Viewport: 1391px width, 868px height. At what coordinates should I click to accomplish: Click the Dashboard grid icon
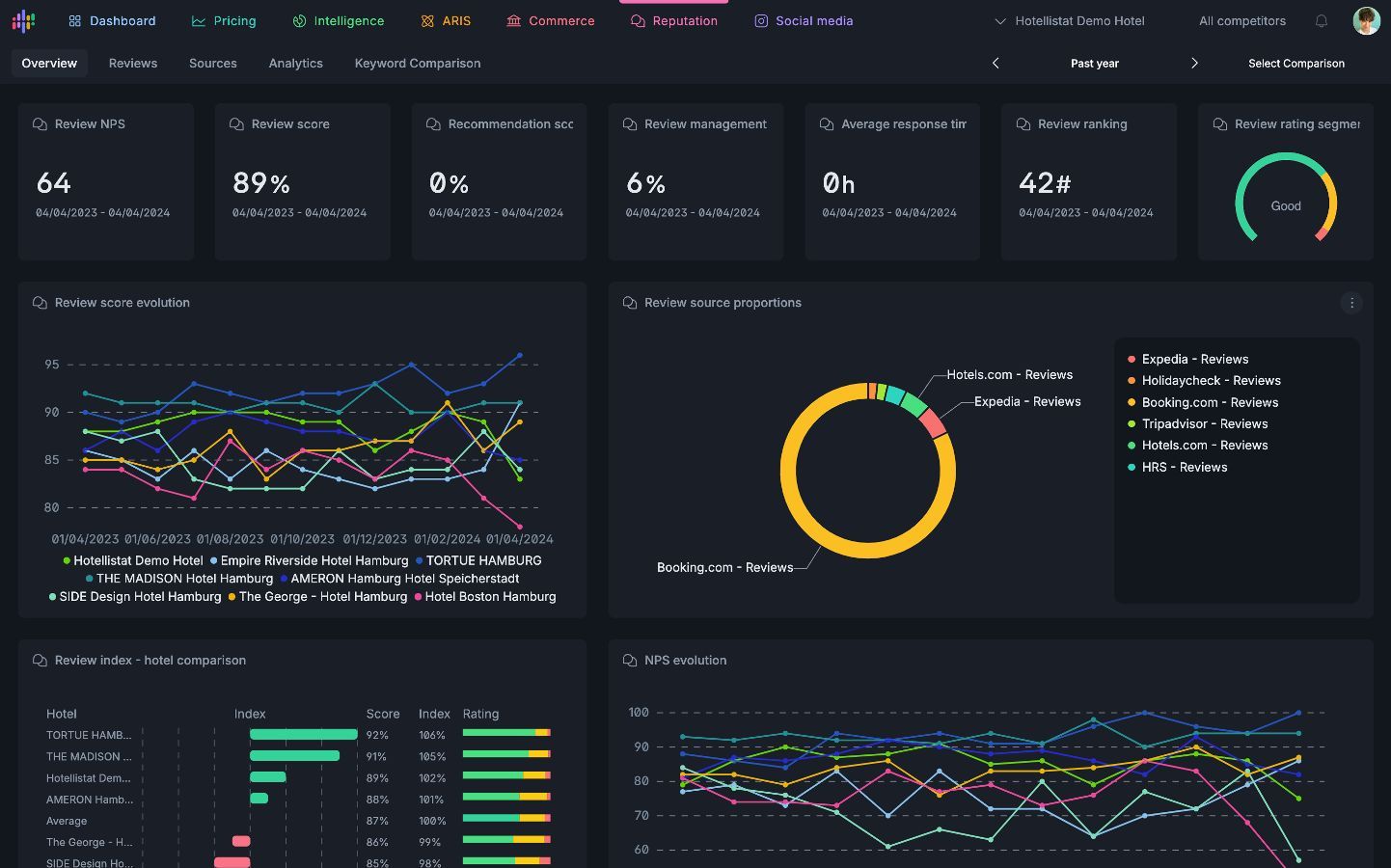[74, 20]
